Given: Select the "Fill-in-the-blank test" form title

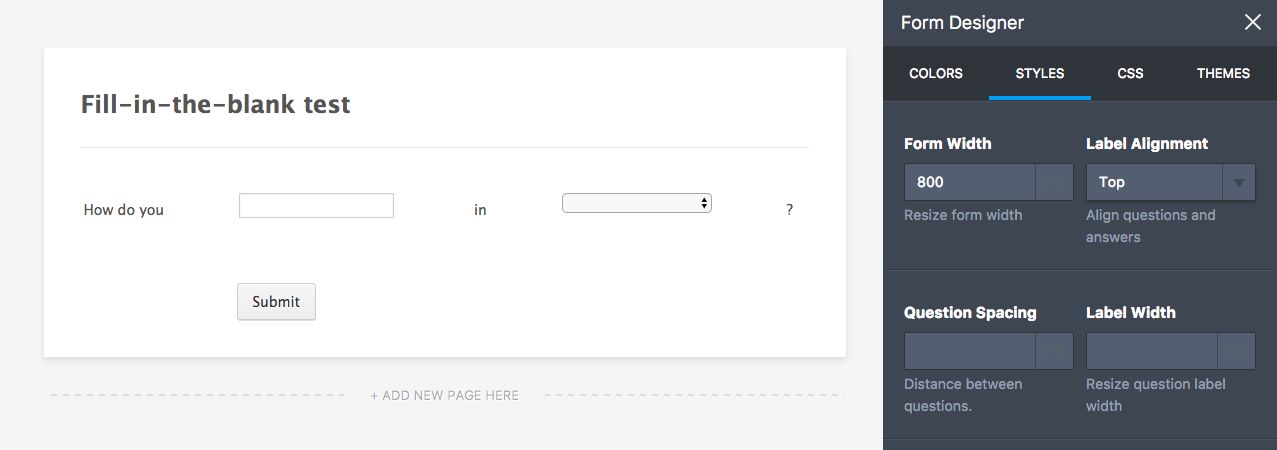Looking at the screenshot, I should 215,104.
